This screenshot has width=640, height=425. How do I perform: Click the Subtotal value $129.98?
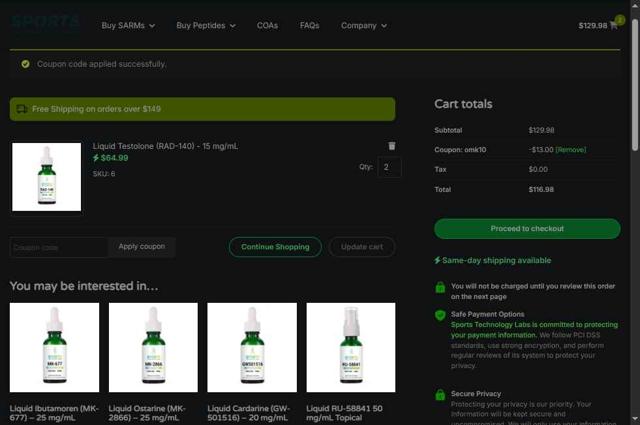tap(541, 130)
